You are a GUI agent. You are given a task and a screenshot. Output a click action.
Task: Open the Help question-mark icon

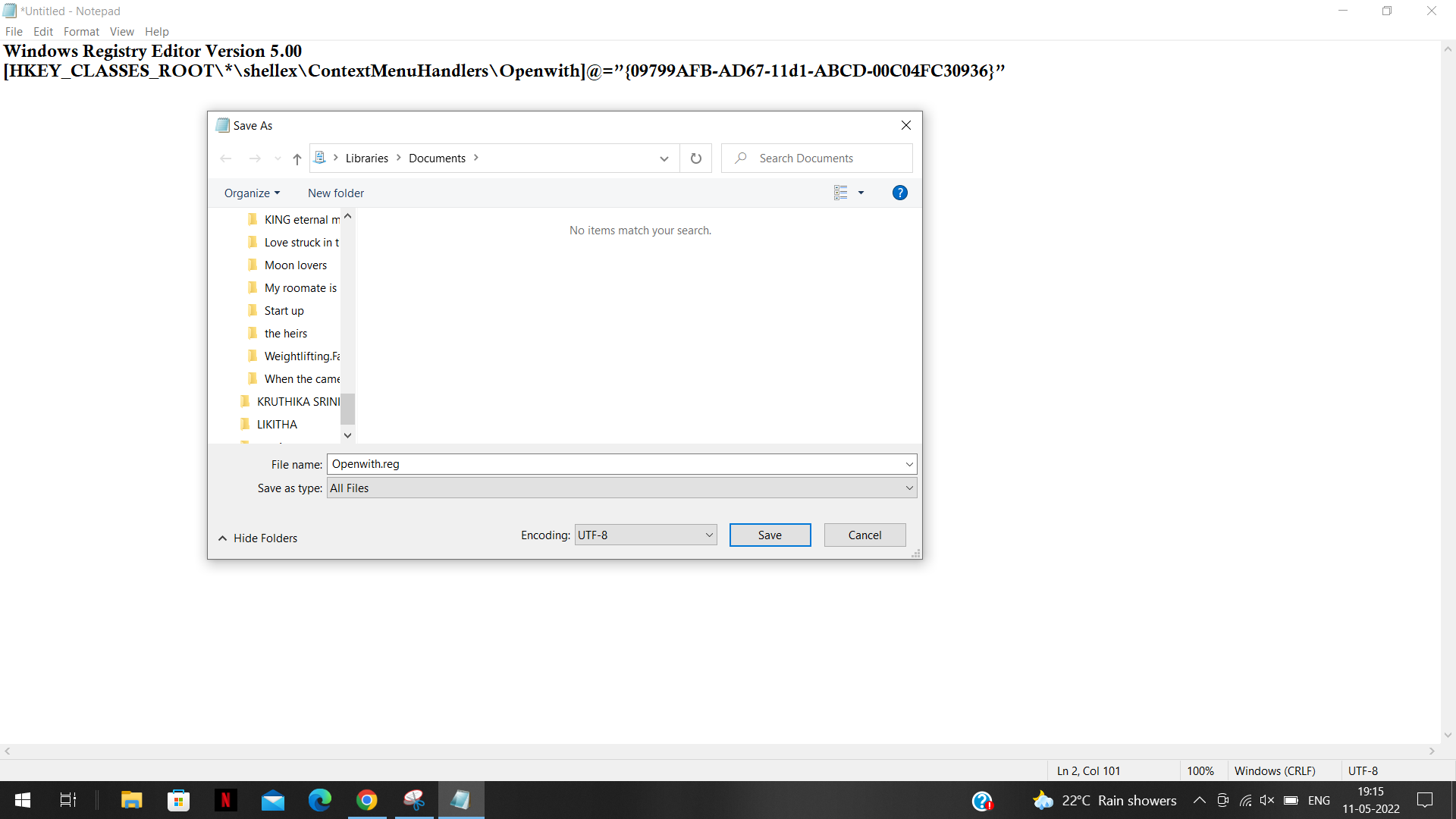tap(899, 193)
